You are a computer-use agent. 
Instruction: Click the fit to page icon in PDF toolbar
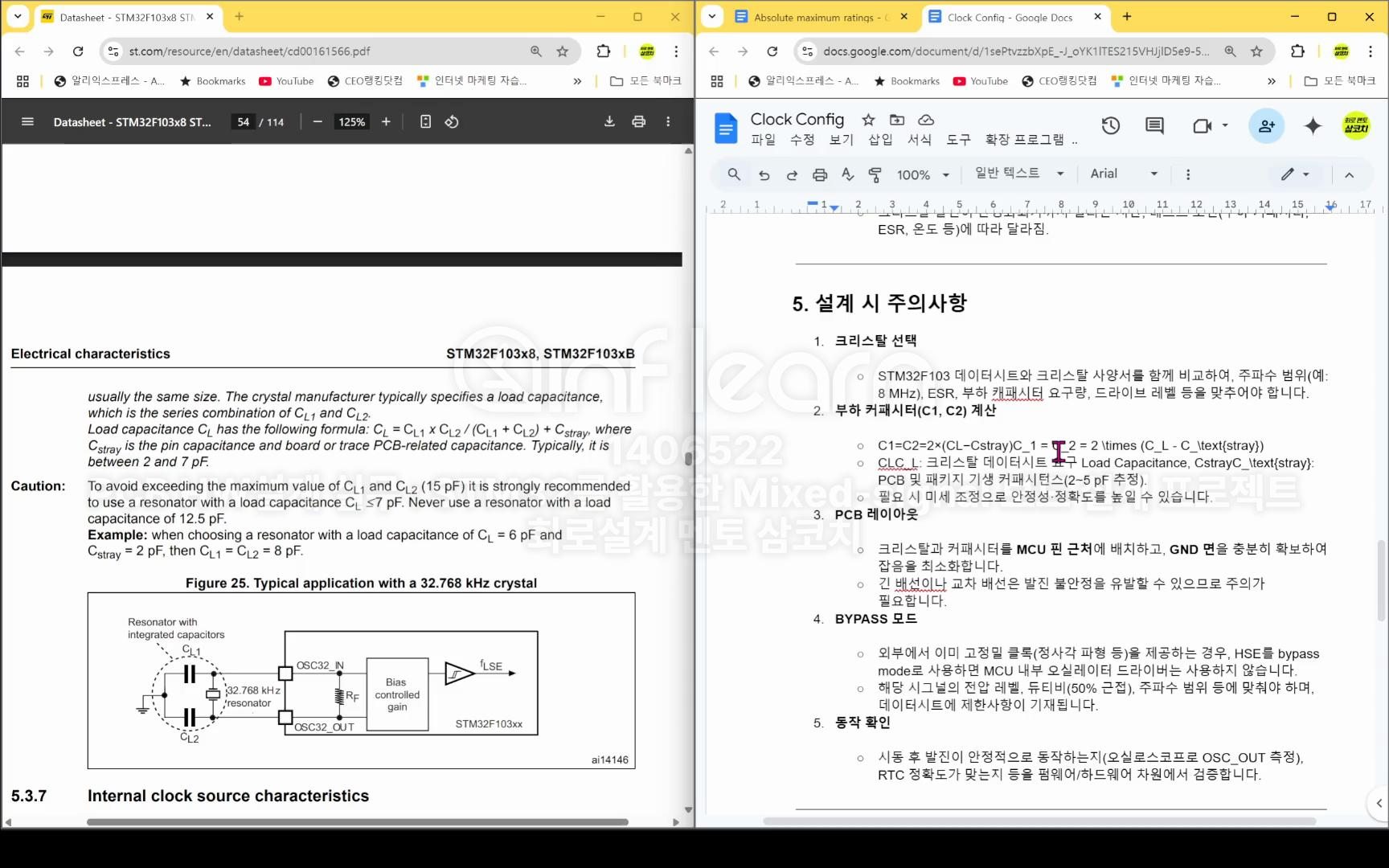pos(425,121)
